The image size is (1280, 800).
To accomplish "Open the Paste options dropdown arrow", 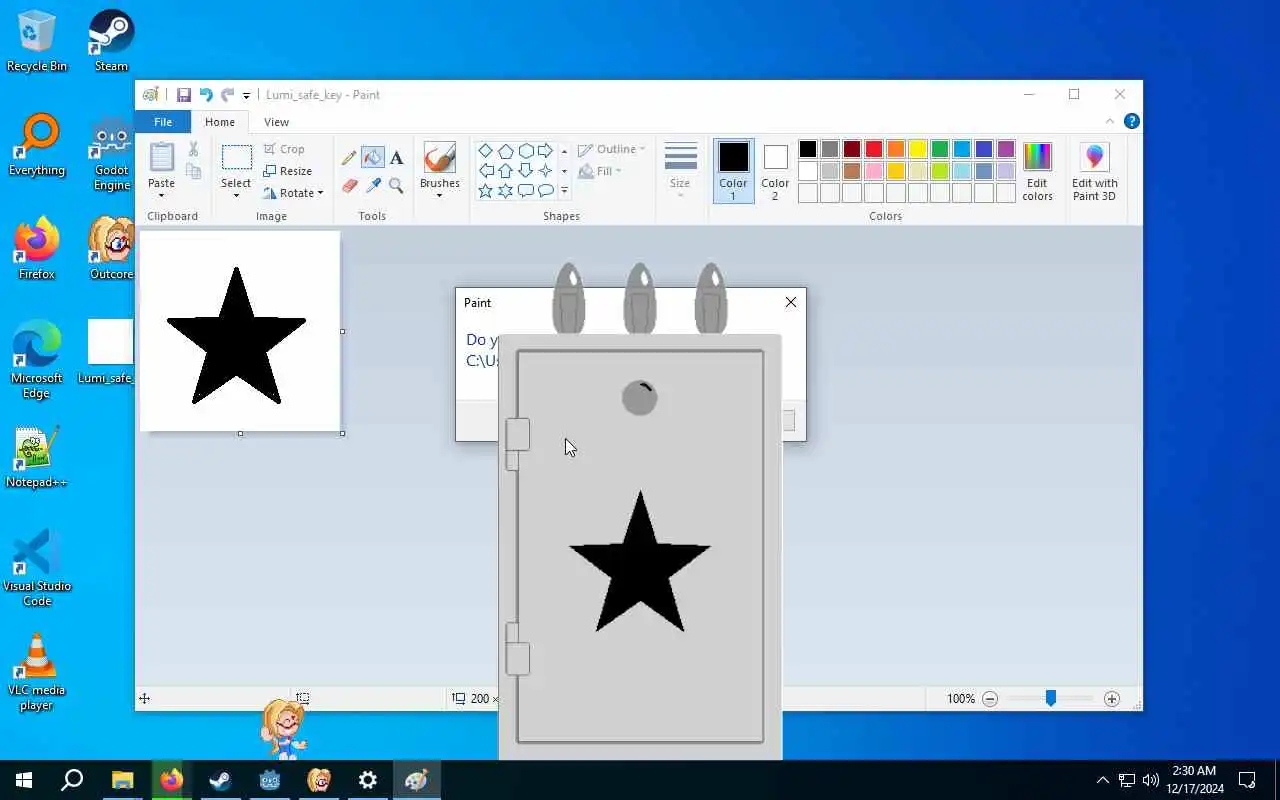I will [161, 195].
